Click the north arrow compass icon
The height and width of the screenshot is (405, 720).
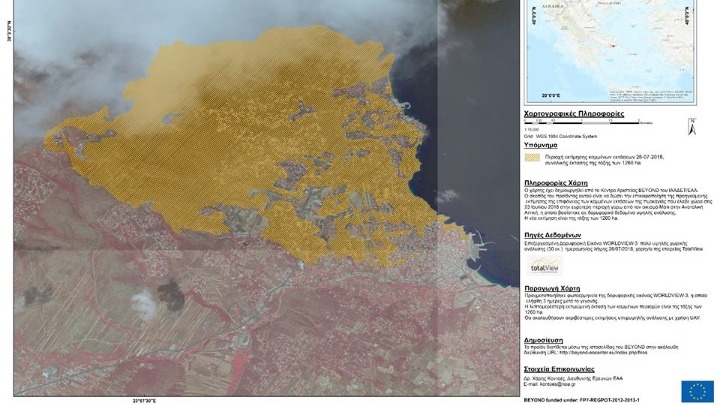click(691, 127)
